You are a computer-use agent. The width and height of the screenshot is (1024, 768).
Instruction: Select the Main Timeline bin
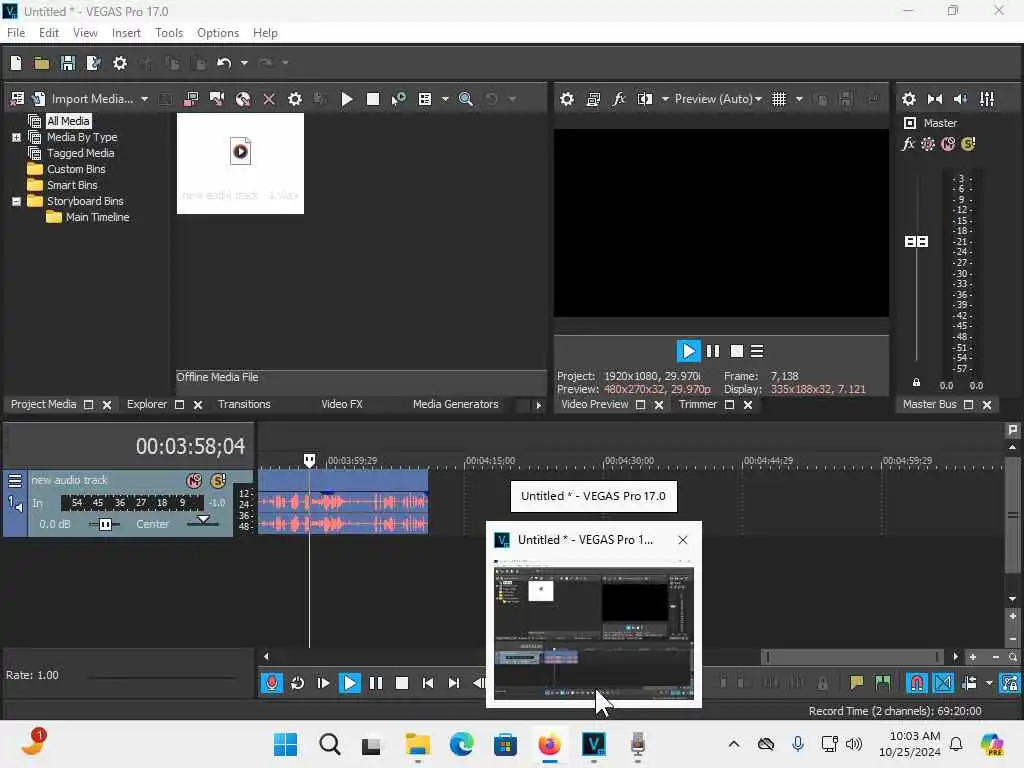(97, 217)
